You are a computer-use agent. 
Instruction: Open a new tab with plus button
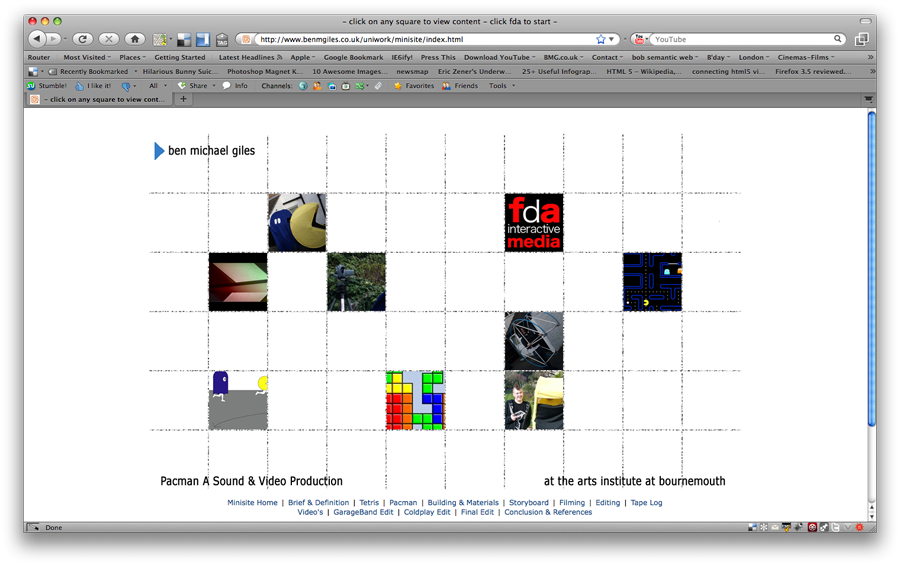click(184, 99)
